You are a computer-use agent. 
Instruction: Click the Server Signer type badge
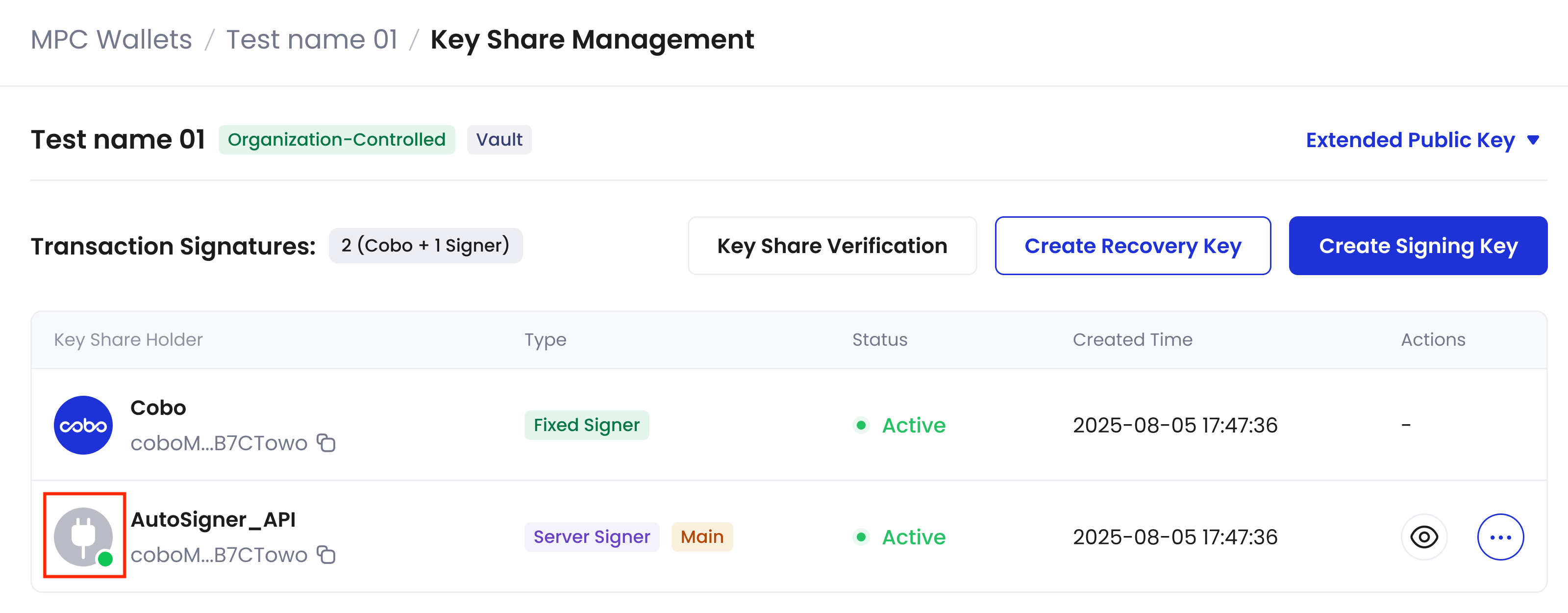tap(592, 537)
